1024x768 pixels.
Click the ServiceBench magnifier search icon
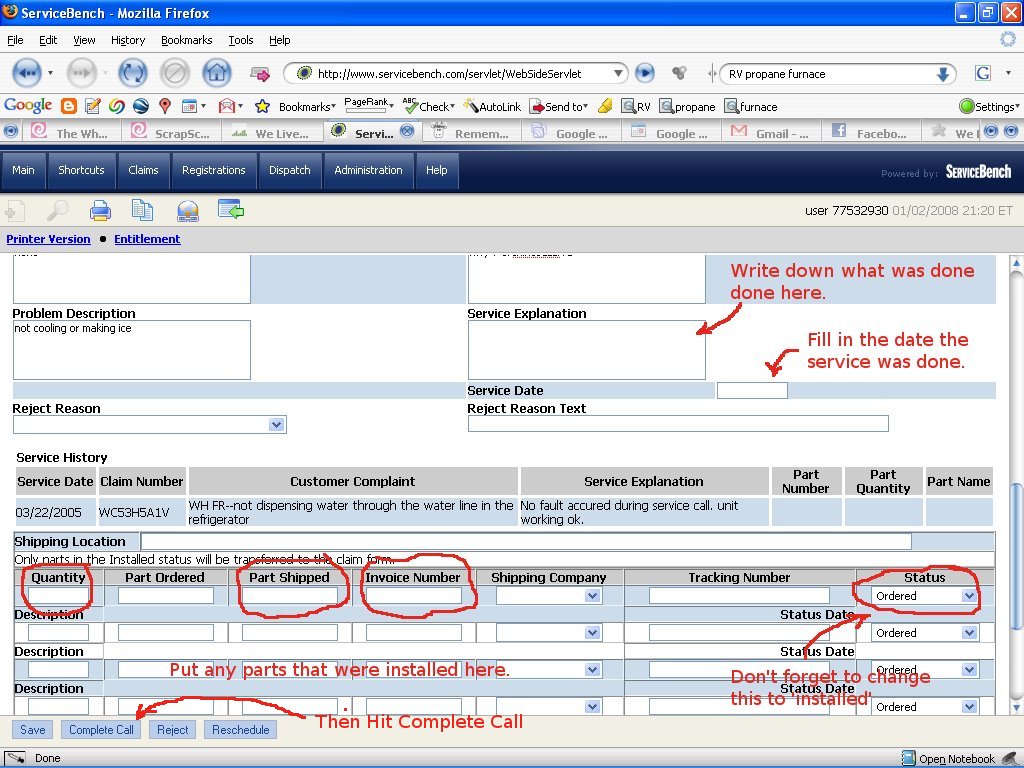57,210
